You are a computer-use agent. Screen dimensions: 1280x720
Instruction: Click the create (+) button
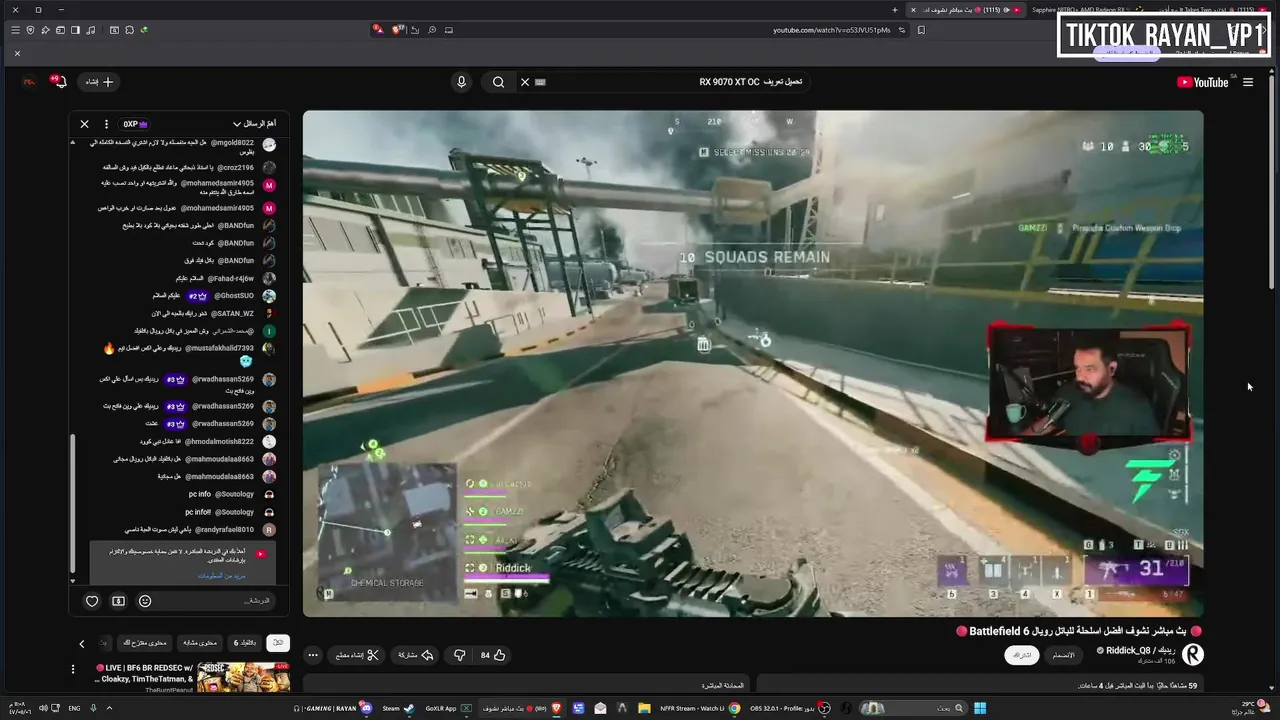[x=100, y=82]
